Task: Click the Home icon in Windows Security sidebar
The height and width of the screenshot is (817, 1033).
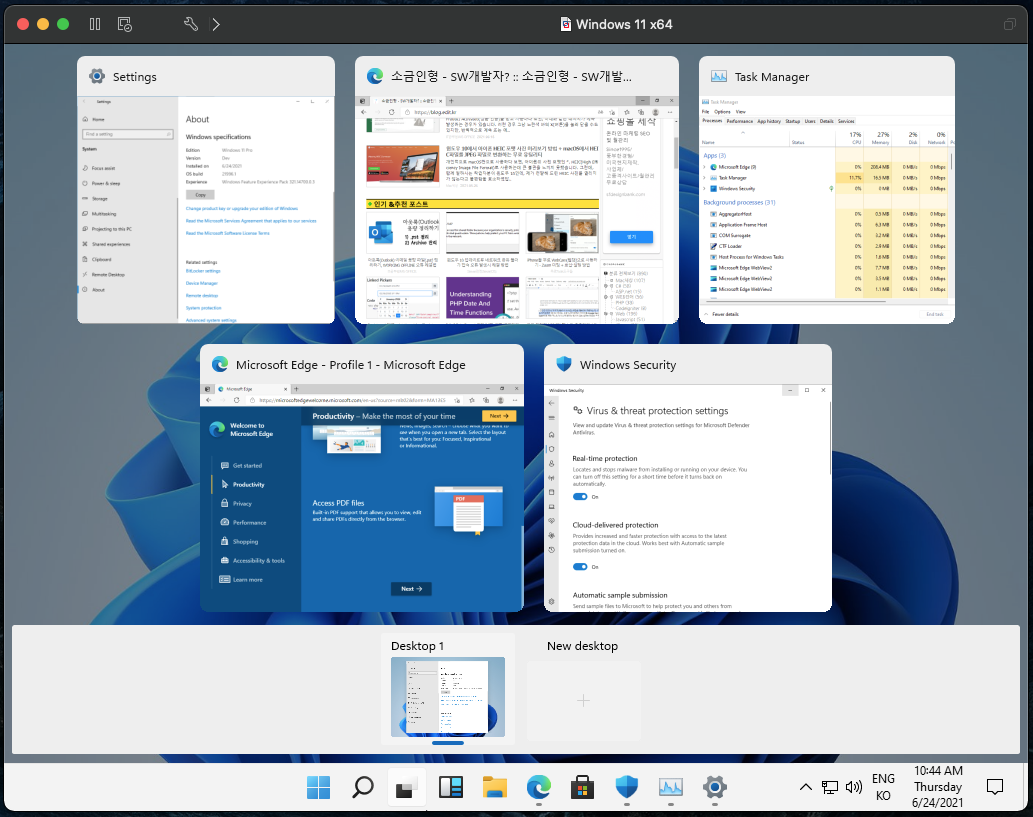Action: [551, 435]
